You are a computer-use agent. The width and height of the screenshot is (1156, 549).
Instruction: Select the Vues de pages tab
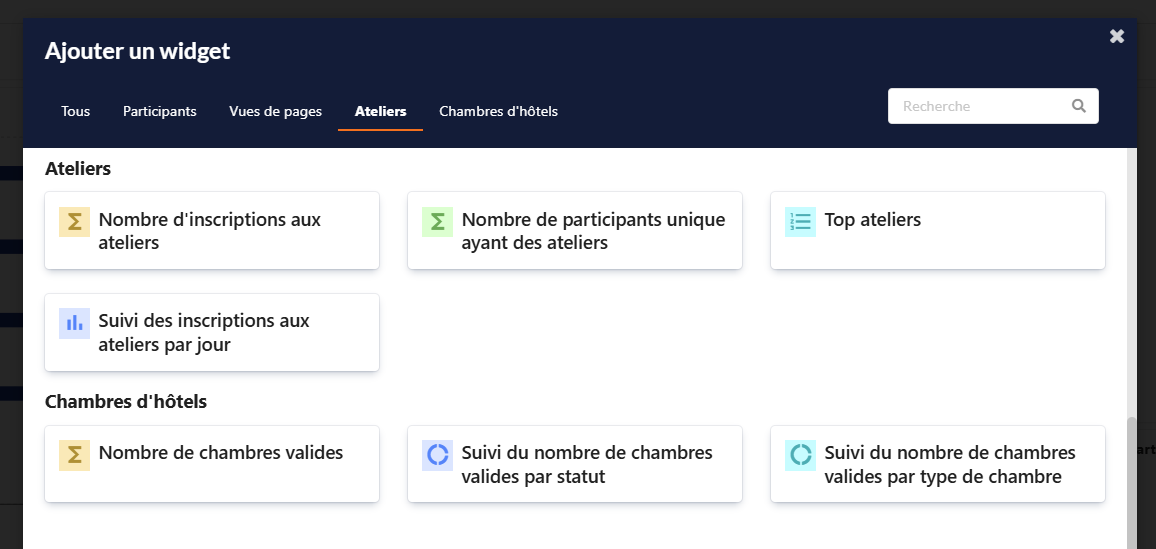[x=275, y=111]
